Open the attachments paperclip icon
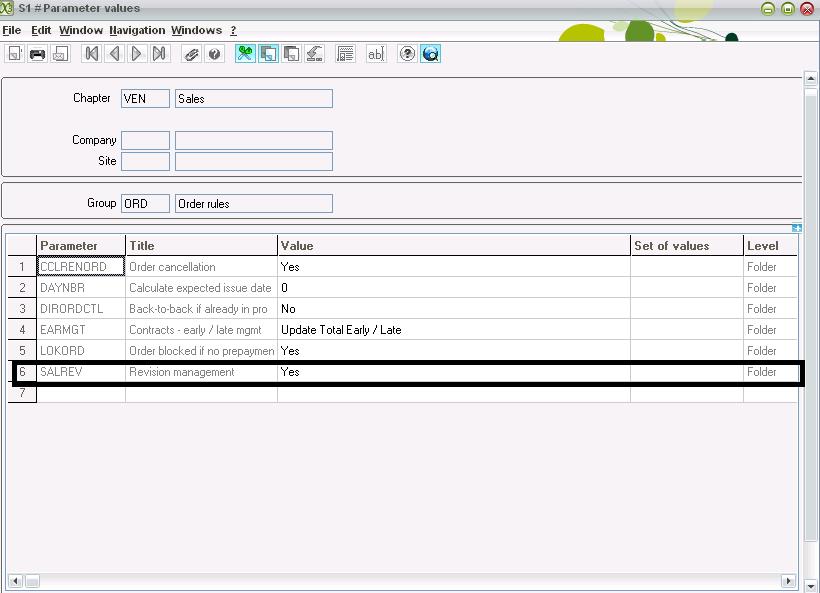Screen dimensions: 820x593 pyautogui.click(x=191, y=54)
